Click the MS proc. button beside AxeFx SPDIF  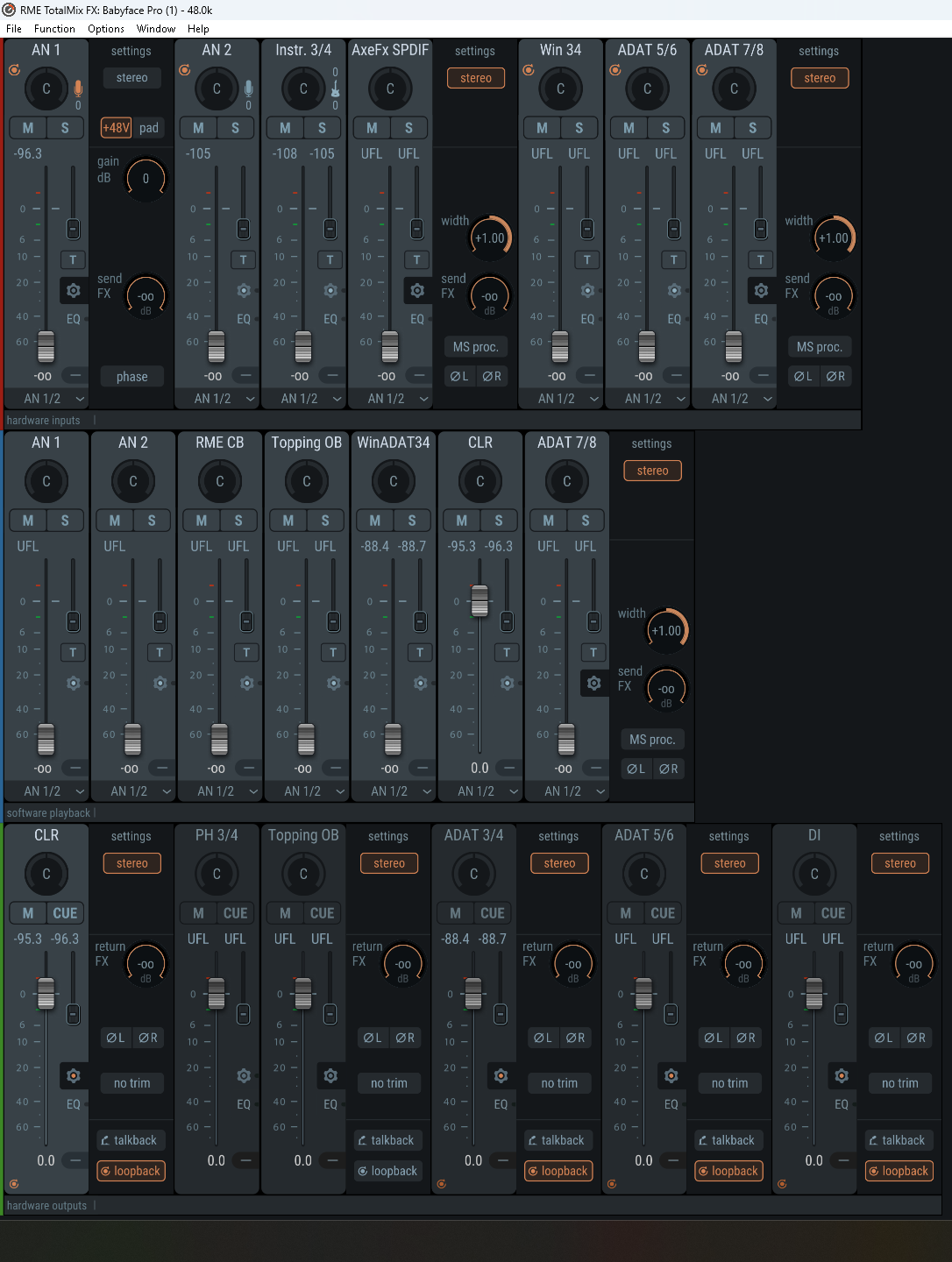tap(476, 347)
